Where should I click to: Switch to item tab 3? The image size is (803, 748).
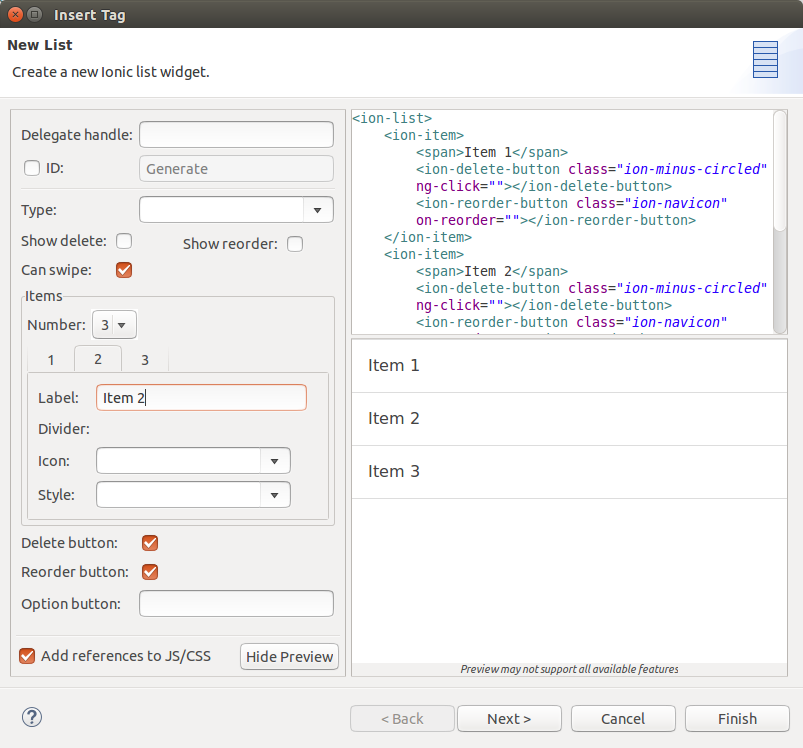pyautogui.click(x=145, y=360)
